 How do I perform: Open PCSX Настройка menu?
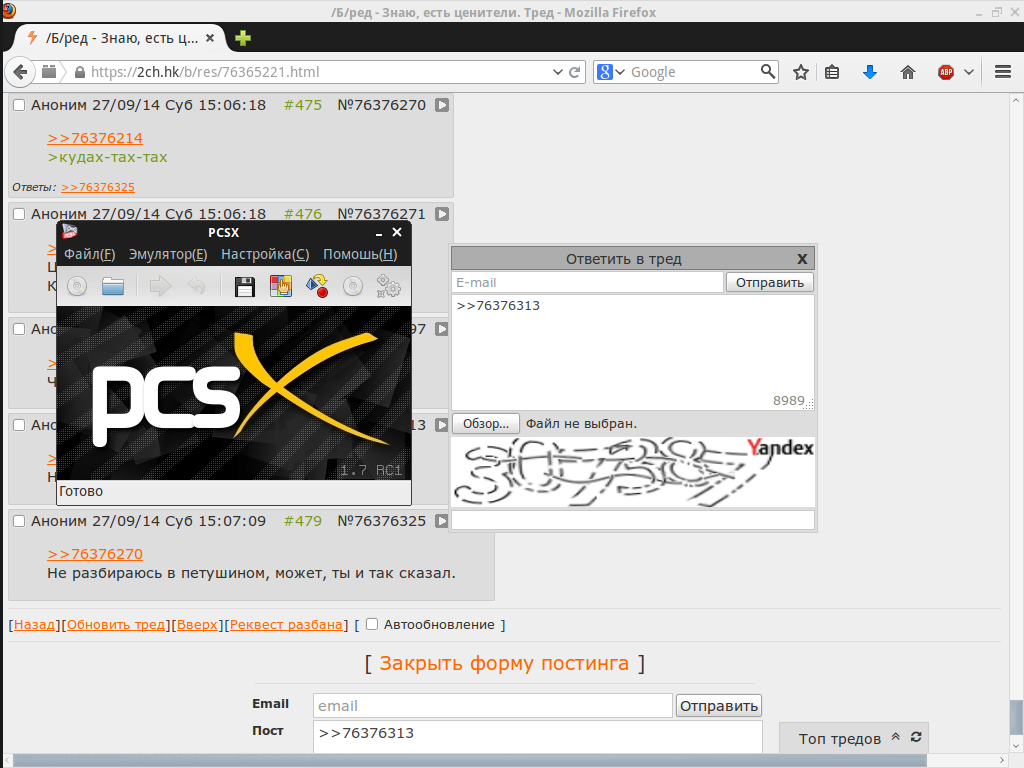pyautogui.click(x=265, y=254)
